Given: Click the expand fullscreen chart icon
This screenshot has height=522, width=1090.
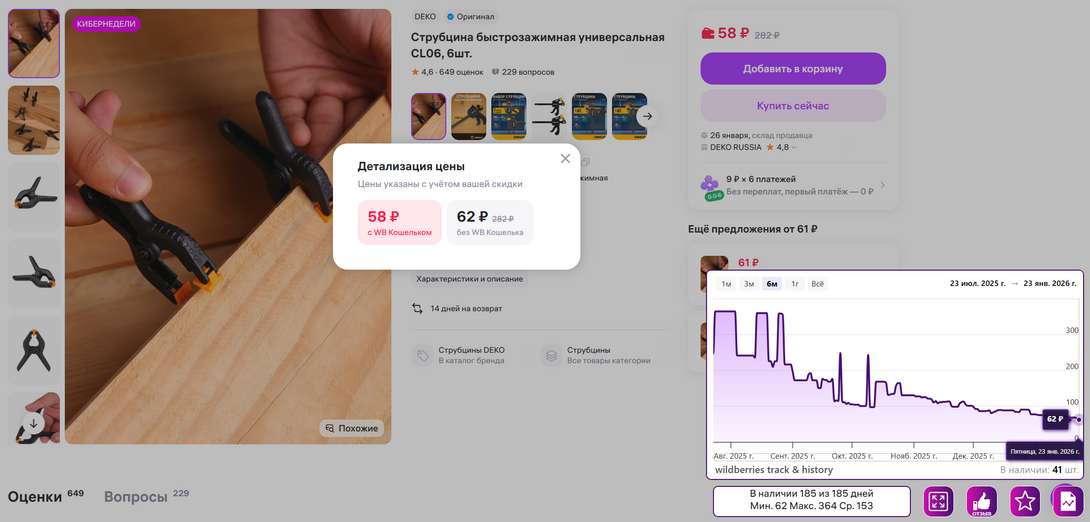Looking at the screenshot, I should 938,501.
